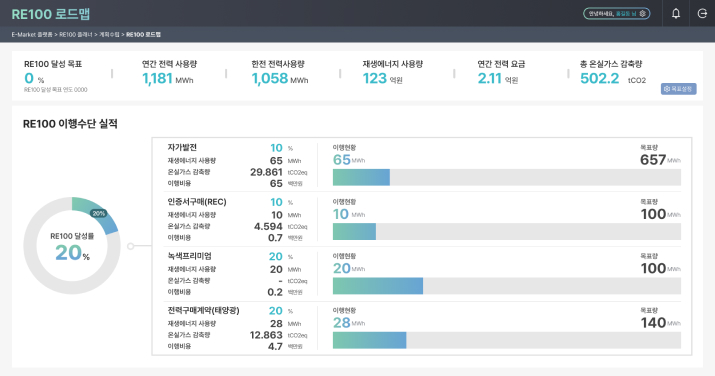Click the 20% badge on donut chart
The width and height of the screenshot is (715, 376).
click(98, 213)
